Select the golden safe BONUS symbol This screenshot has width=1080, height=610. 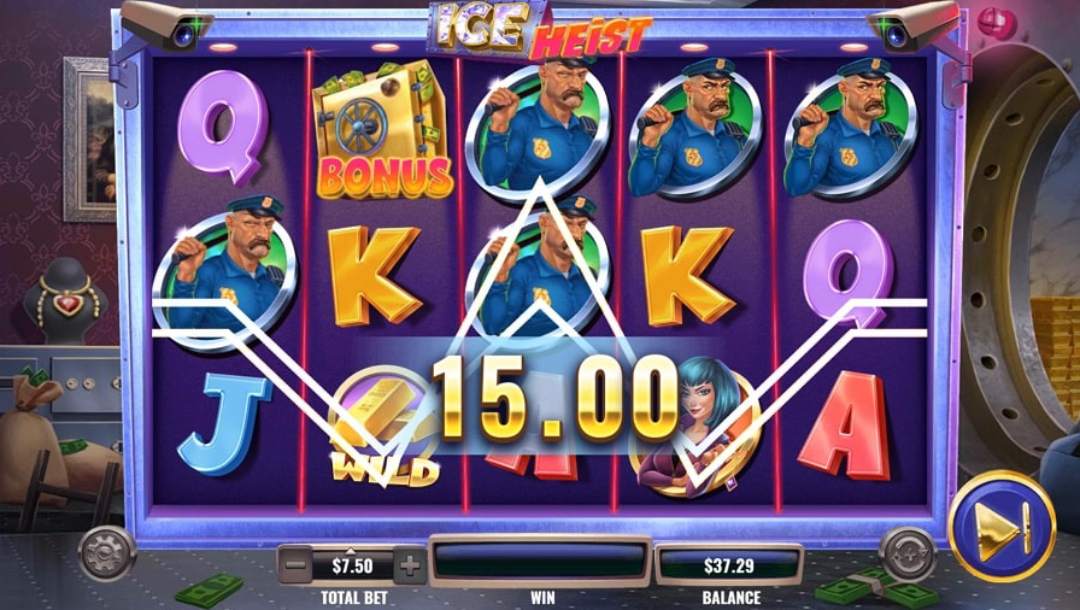coord(383,129)
